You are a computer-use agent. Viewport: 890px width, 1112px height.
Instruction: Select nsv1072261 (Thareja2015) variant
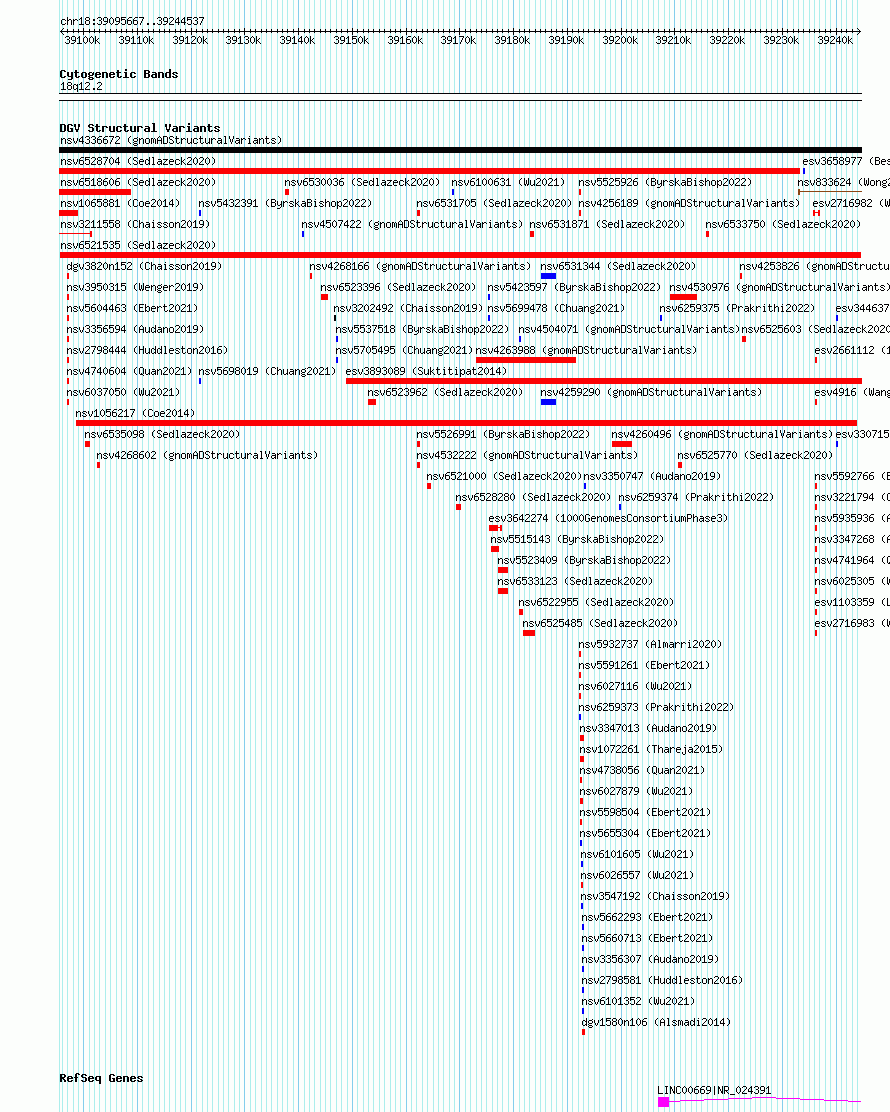coord(652,750)
